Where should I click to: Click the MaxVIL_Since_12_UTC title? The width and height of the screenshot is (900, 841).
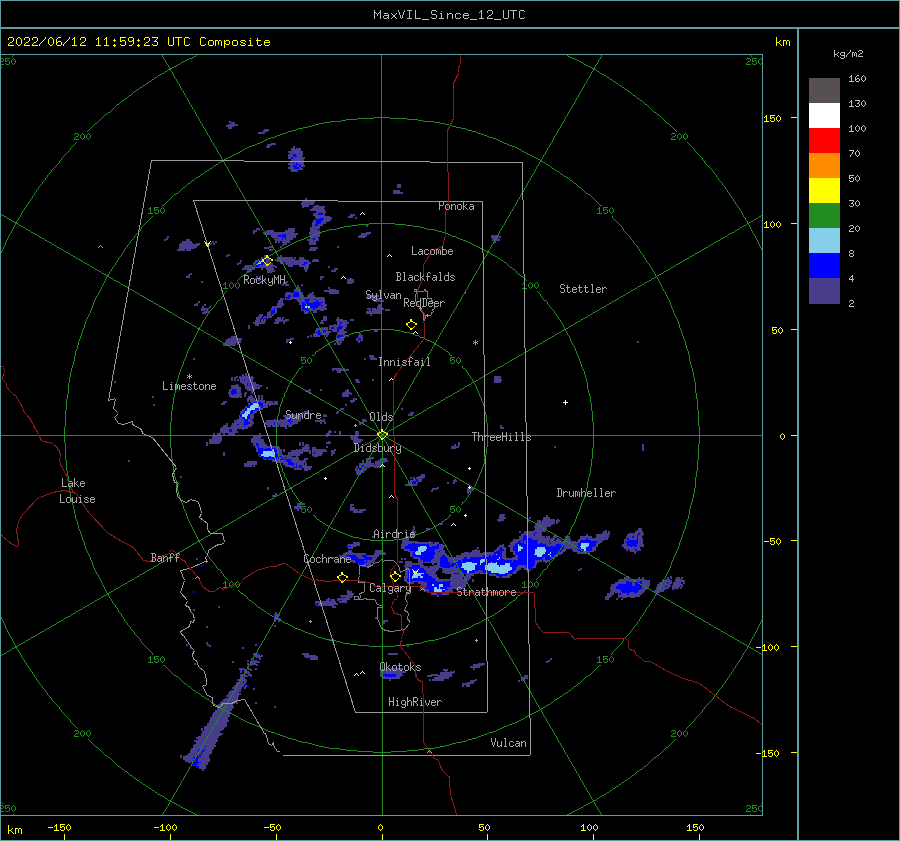[x=449, y=15]
